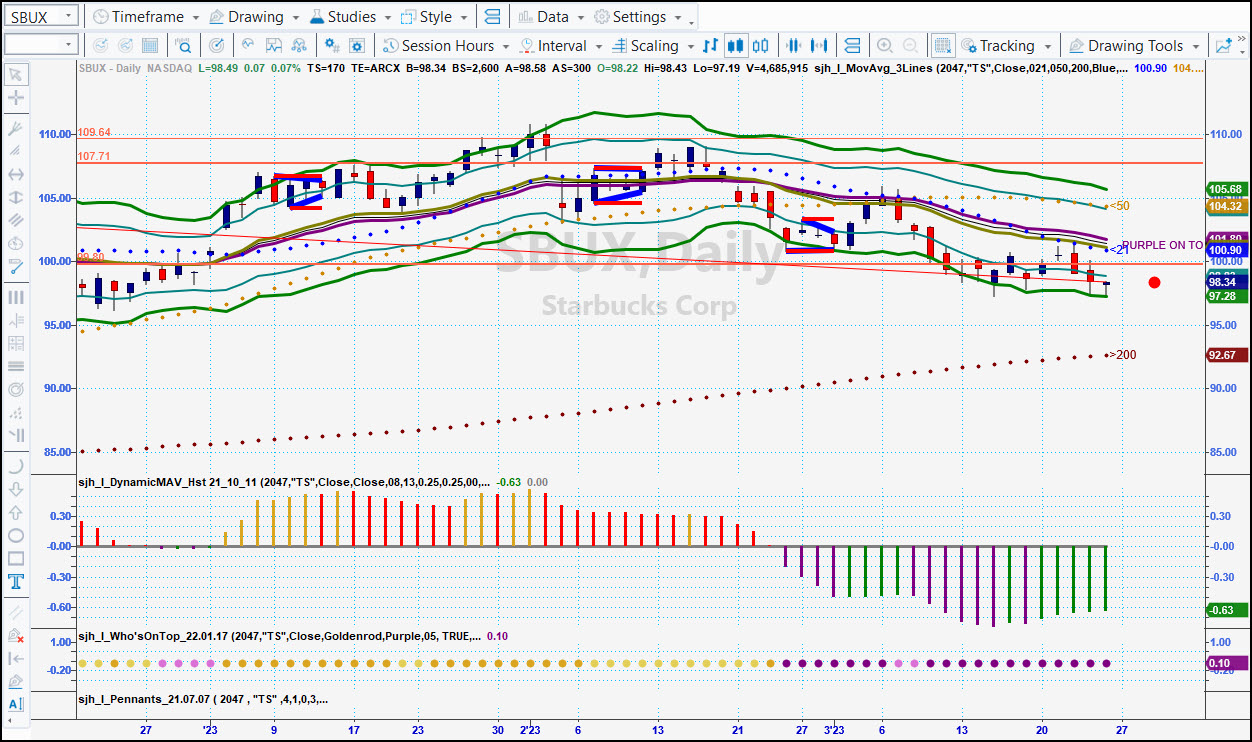The image size is (1252, 742).
Task: Click the 105.68 green price label
Action: [1226, 189]
